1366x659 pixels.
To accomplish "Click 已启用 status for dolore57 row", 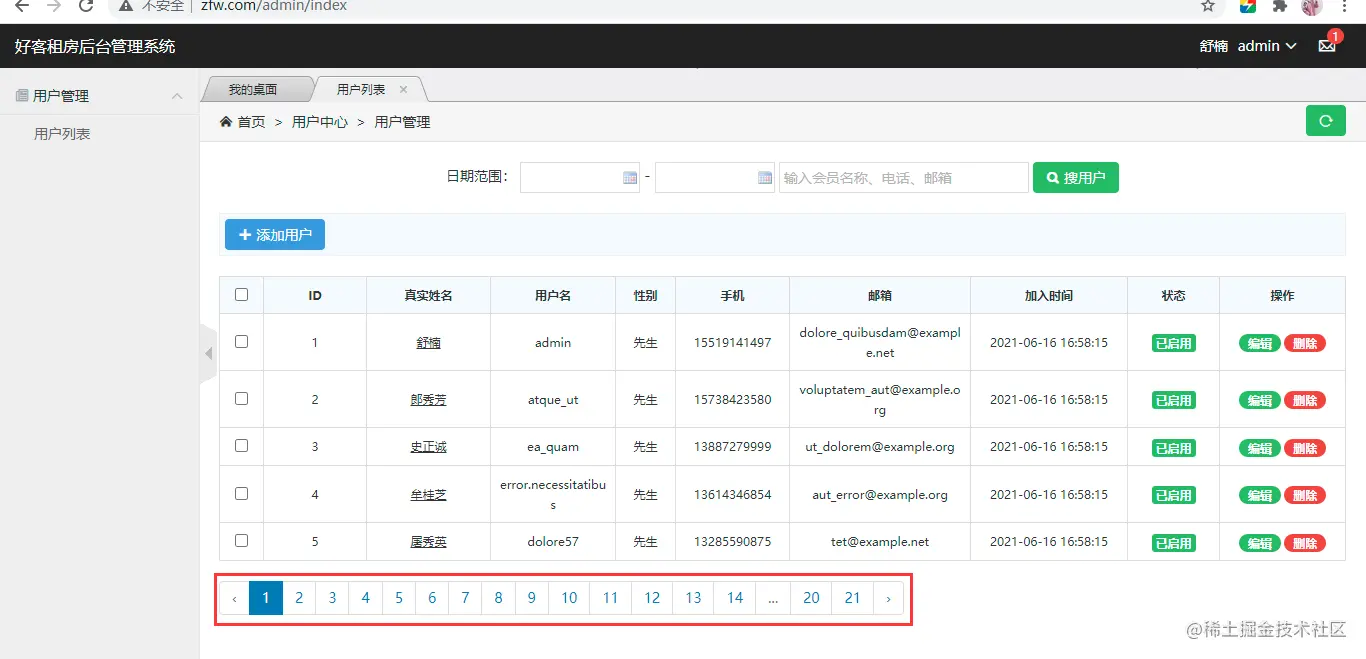I will 1173,543.
